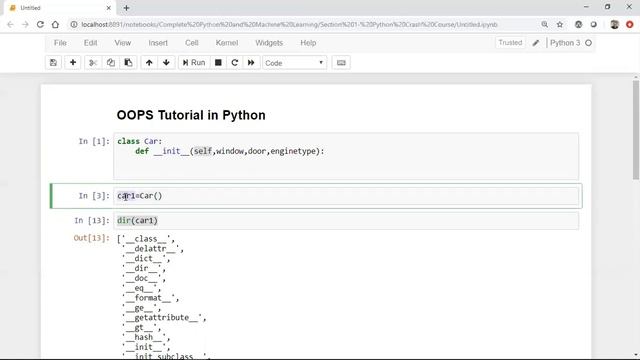The width and height of the screenshot is (640, 360).
Task: Insert a cell below with plus icon
Action: pyautogui.click(x=73, y=63)
